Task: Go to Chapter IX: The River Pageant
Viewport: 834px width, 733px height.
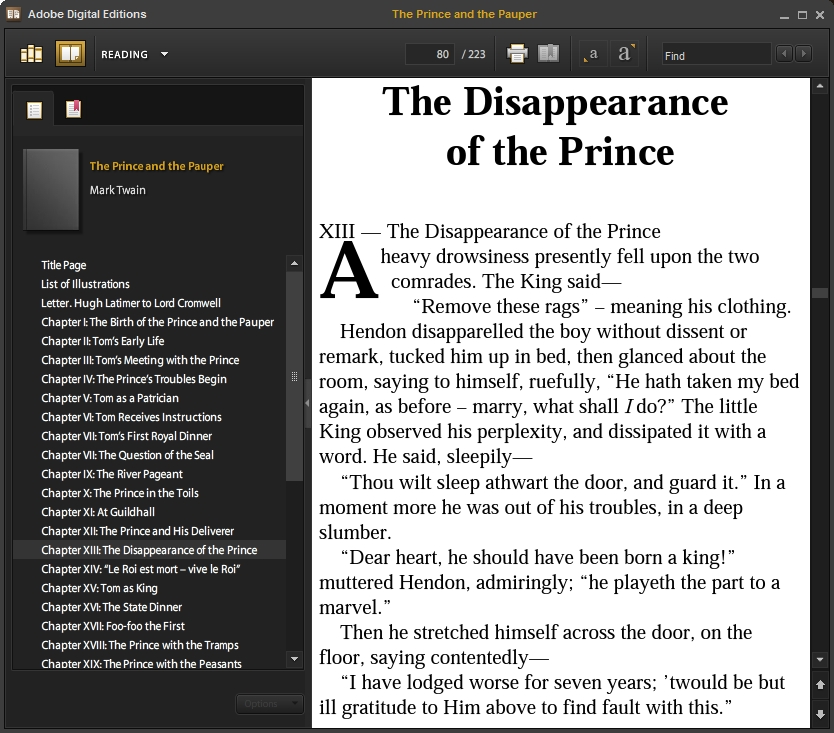Action: pyautogui.click(x=112, y=474)
